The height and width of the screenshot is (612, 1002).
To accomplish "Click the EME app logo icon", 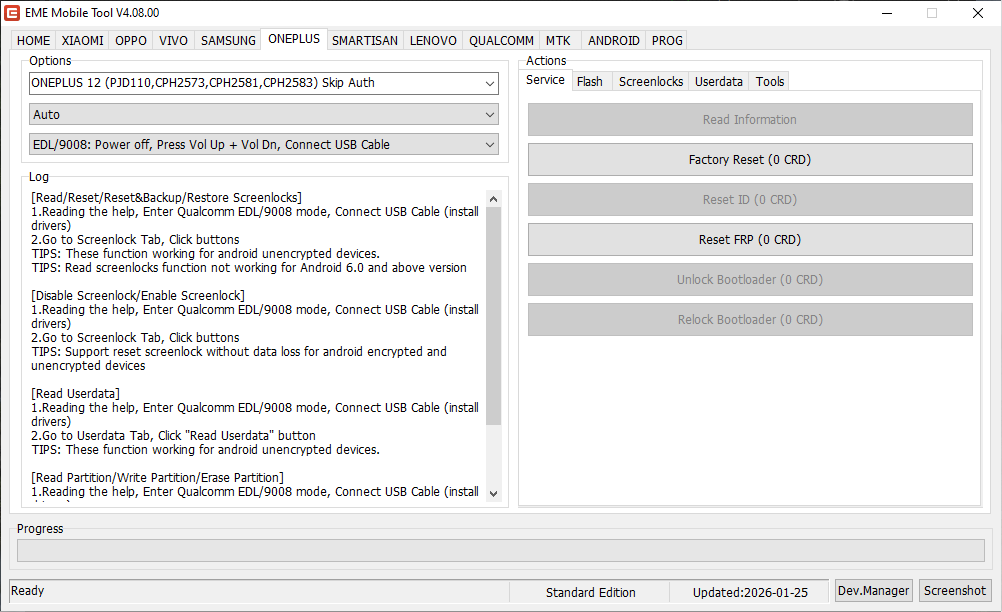I will pyautogui.click(x=13, y=13).
